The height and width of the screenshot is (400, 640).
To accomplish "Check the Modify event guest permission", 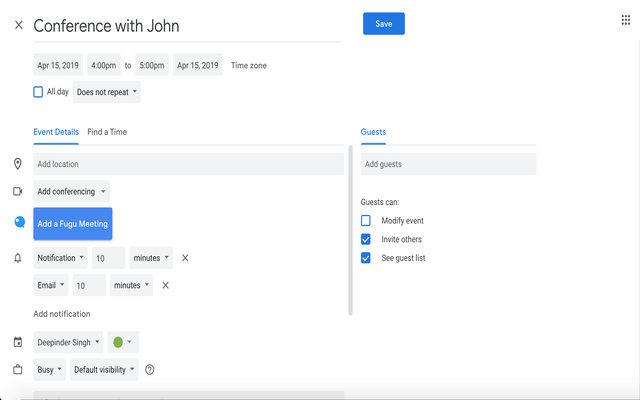I will coord(366,220).
